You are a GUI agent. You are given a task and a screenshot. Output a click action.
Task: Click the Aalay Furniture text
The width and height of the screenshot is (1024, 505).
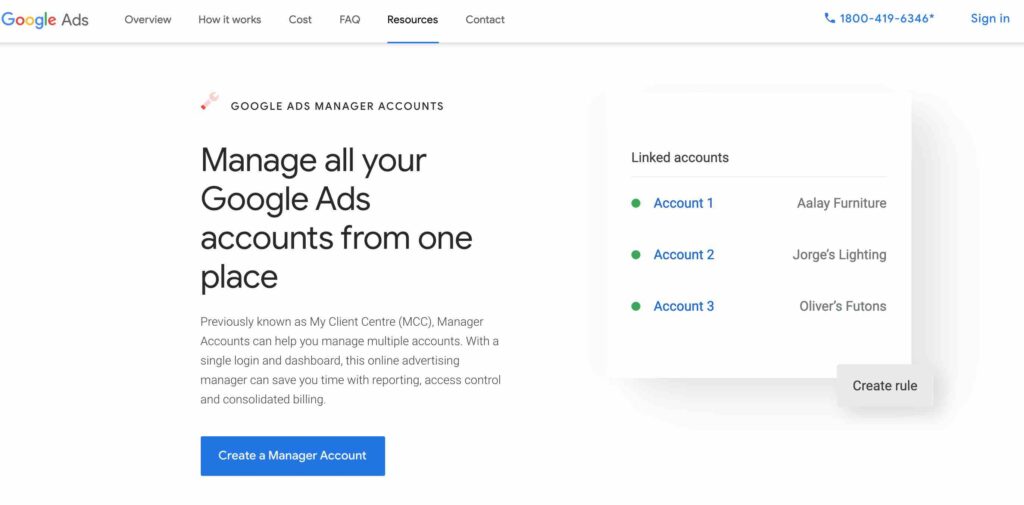[841, 203]
